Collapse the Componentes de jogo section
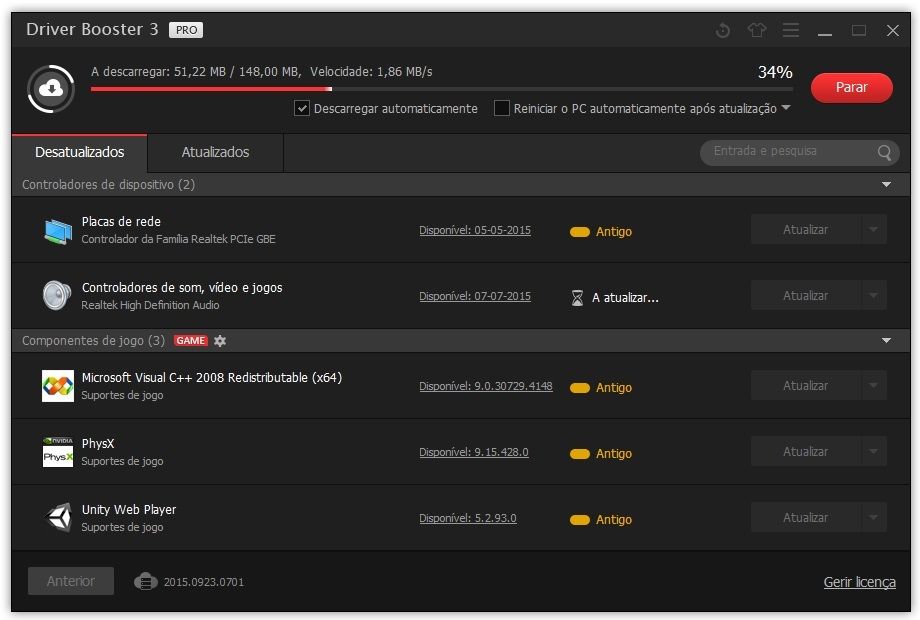920x620 pixels. [x=886, y=341]
